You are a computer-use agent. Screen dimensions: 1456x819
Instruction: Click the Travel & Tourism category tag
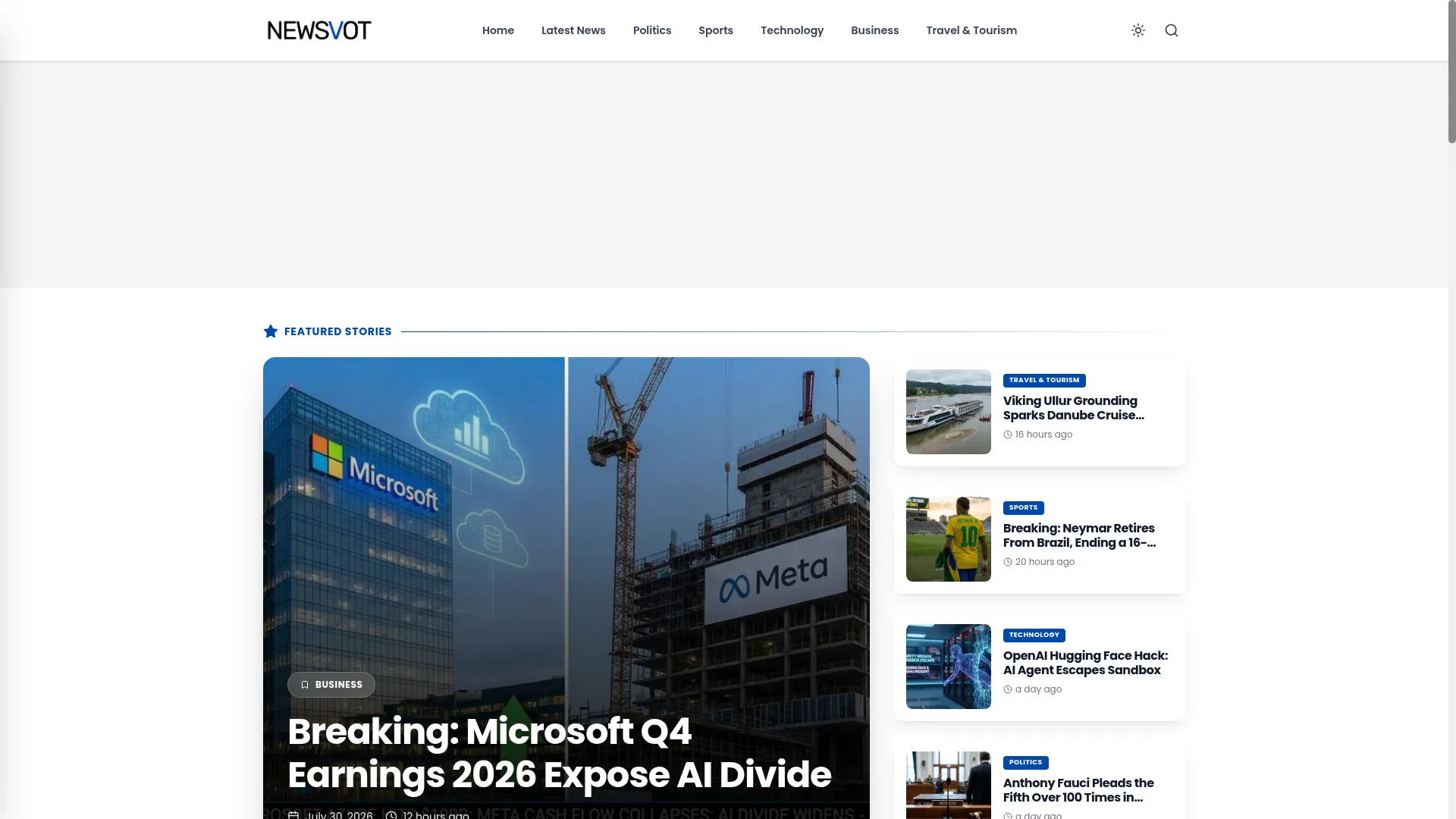1044,381
